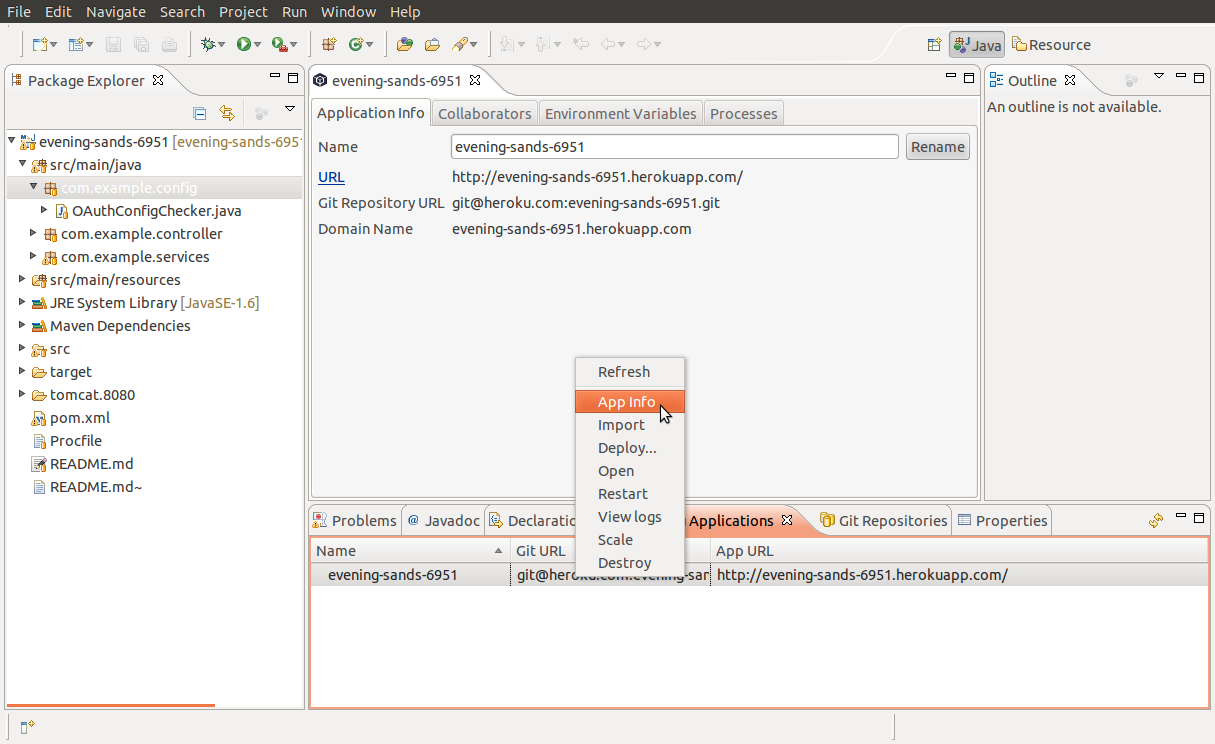Expand the com.example.controller package
The height and width of the screenshot is (744, 1215).
coord(34,233)
